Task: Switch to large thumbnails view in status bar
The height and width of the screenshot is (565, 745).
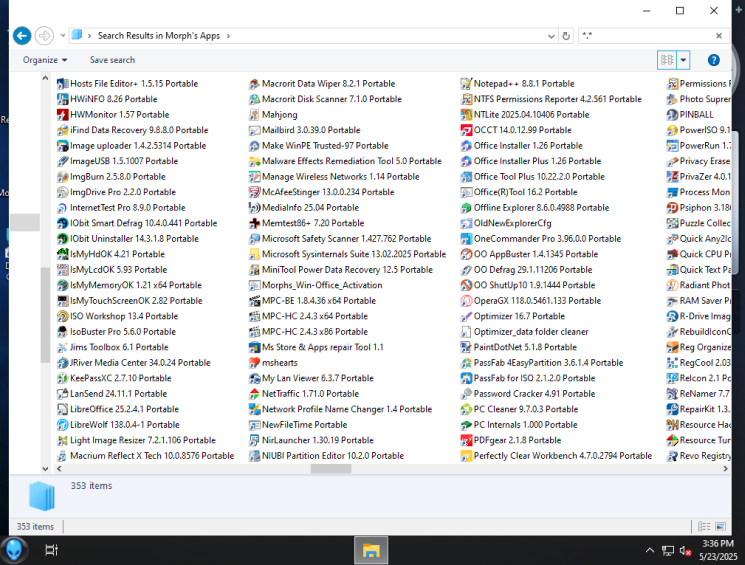Action: 720,526
